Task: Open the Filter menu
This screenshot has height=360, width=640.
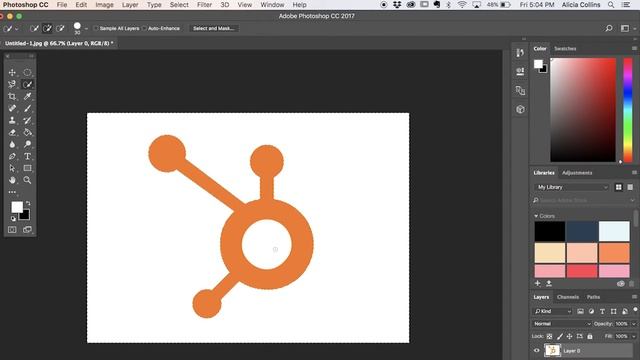Action: click(x=204, y=5)
